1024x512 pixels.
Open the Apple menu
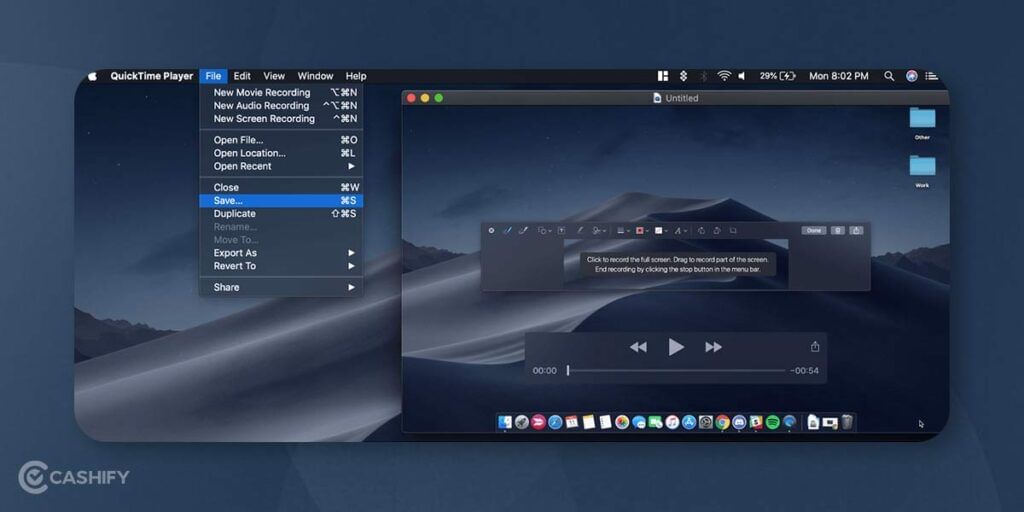point(93,76)
